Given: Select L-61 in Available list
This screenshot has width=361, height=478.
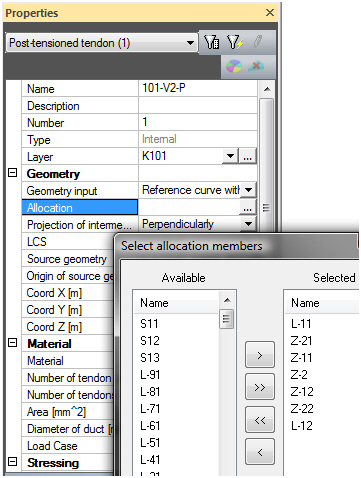Looking at the screenshot, I should [150, 426].
